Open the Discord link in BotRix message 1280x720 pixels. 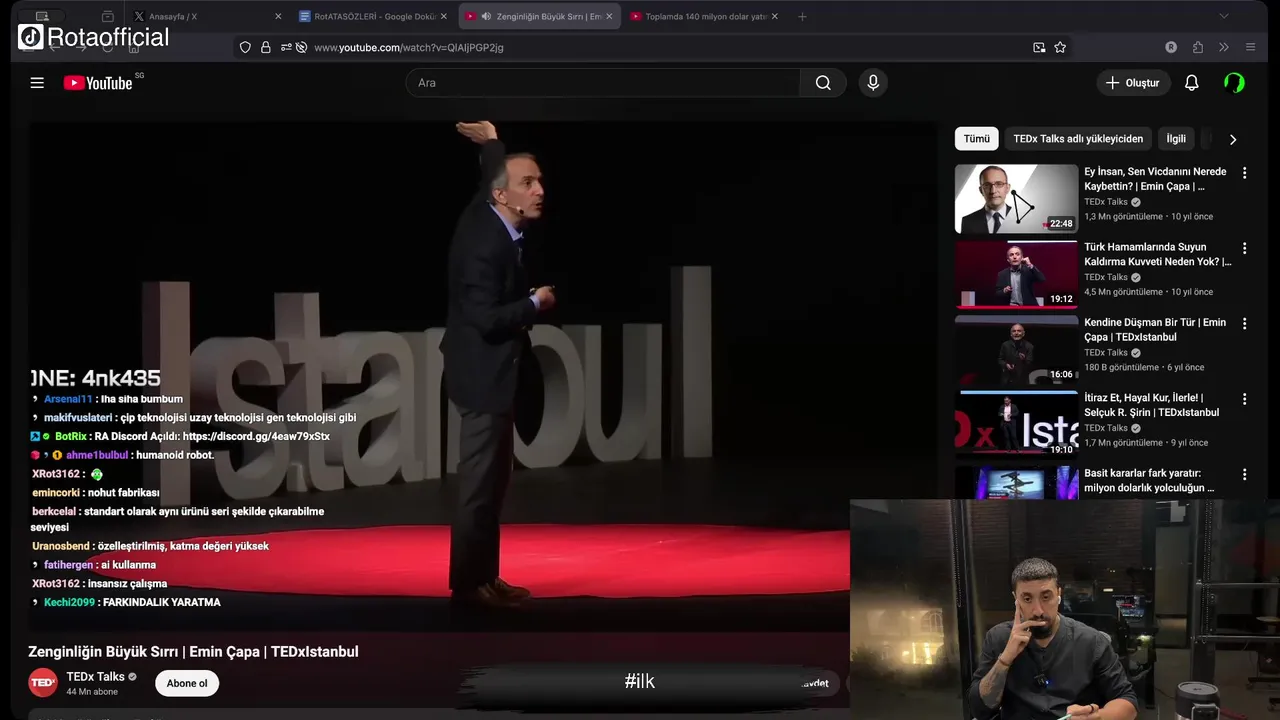click(256, 436)
